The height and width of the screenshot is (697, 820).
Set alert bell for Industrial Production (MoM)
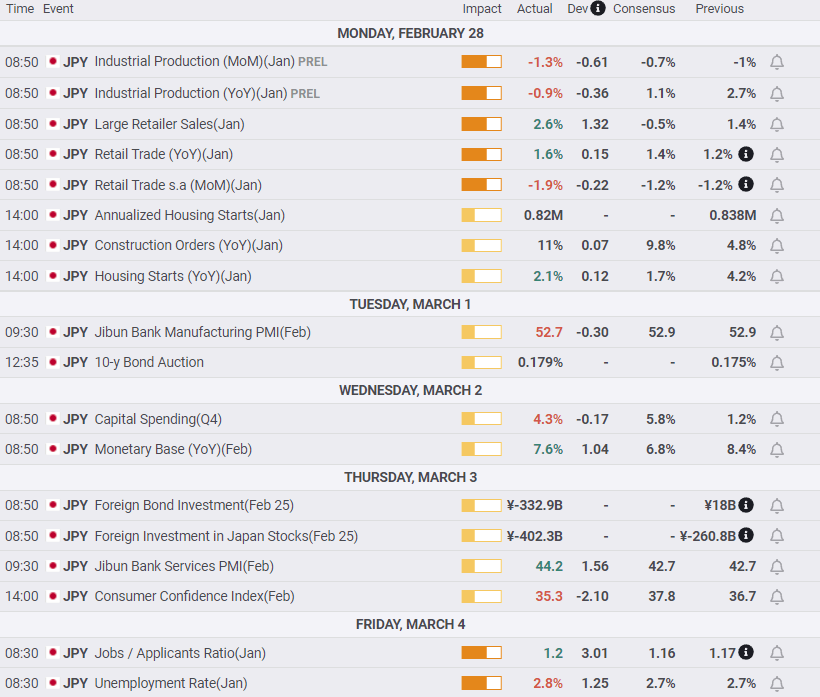[x=777, y=62]
